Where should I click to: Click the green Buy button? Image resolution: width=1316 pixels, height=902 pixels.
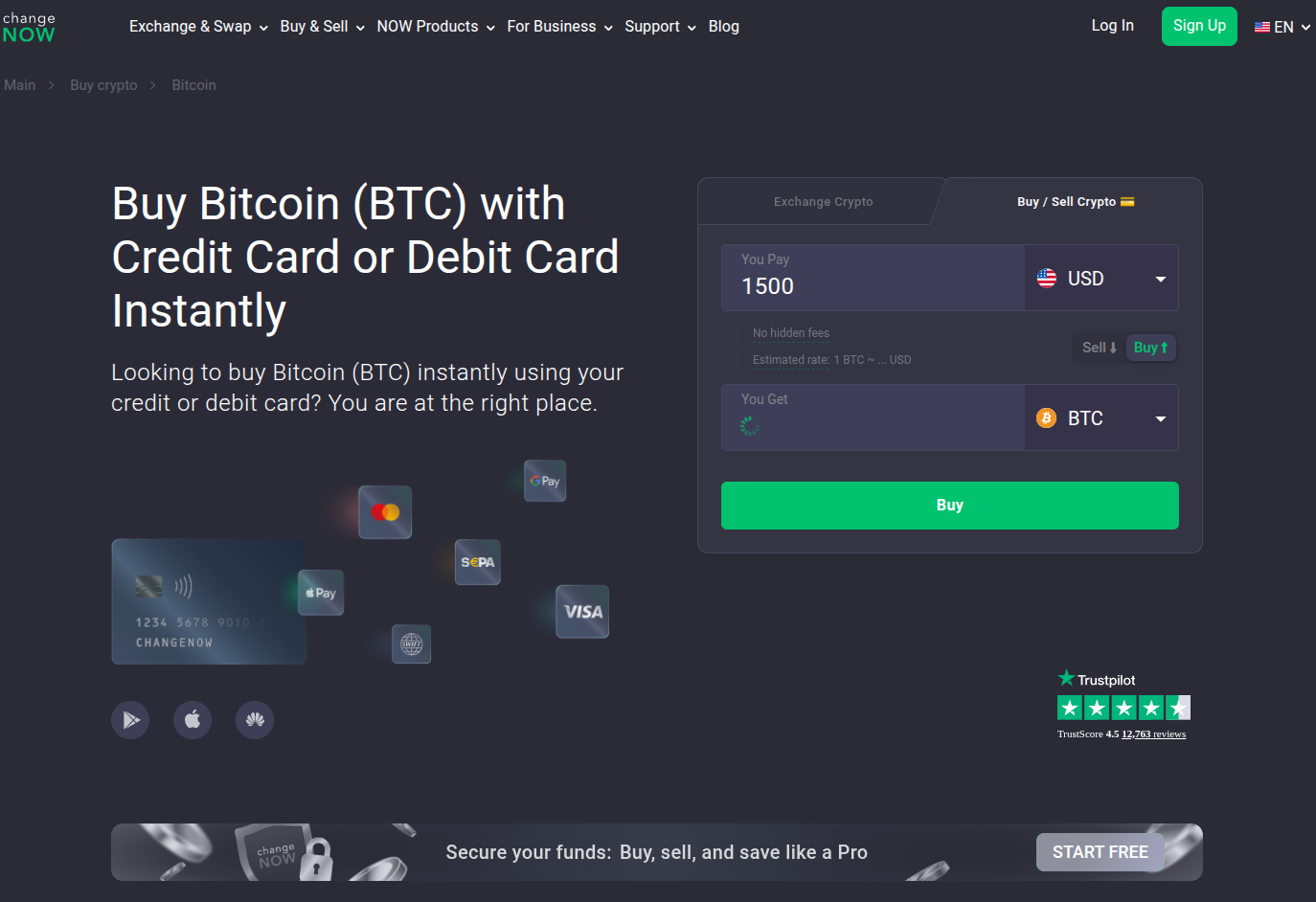coord(949,506)
